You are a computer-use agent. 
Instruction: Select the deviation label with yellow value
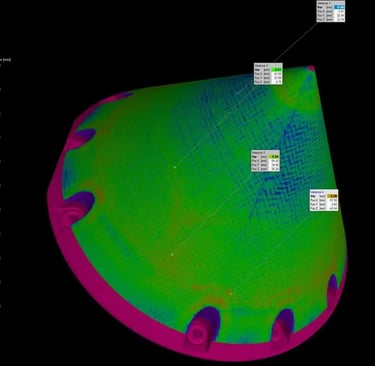coord(324,200)
